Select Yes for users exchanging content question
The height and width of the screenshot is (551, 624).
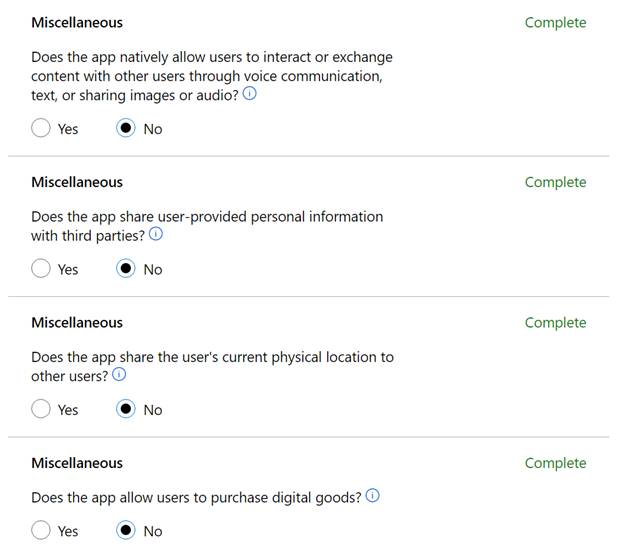point(41,128)
